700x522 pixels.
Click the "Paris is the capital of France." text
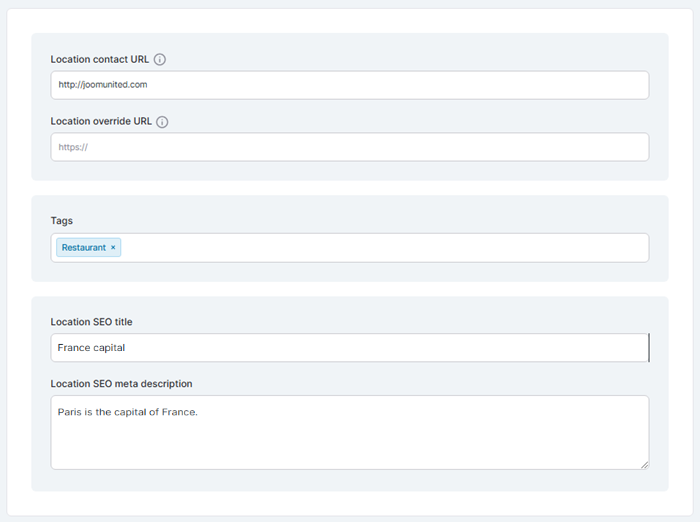(127, 411)
